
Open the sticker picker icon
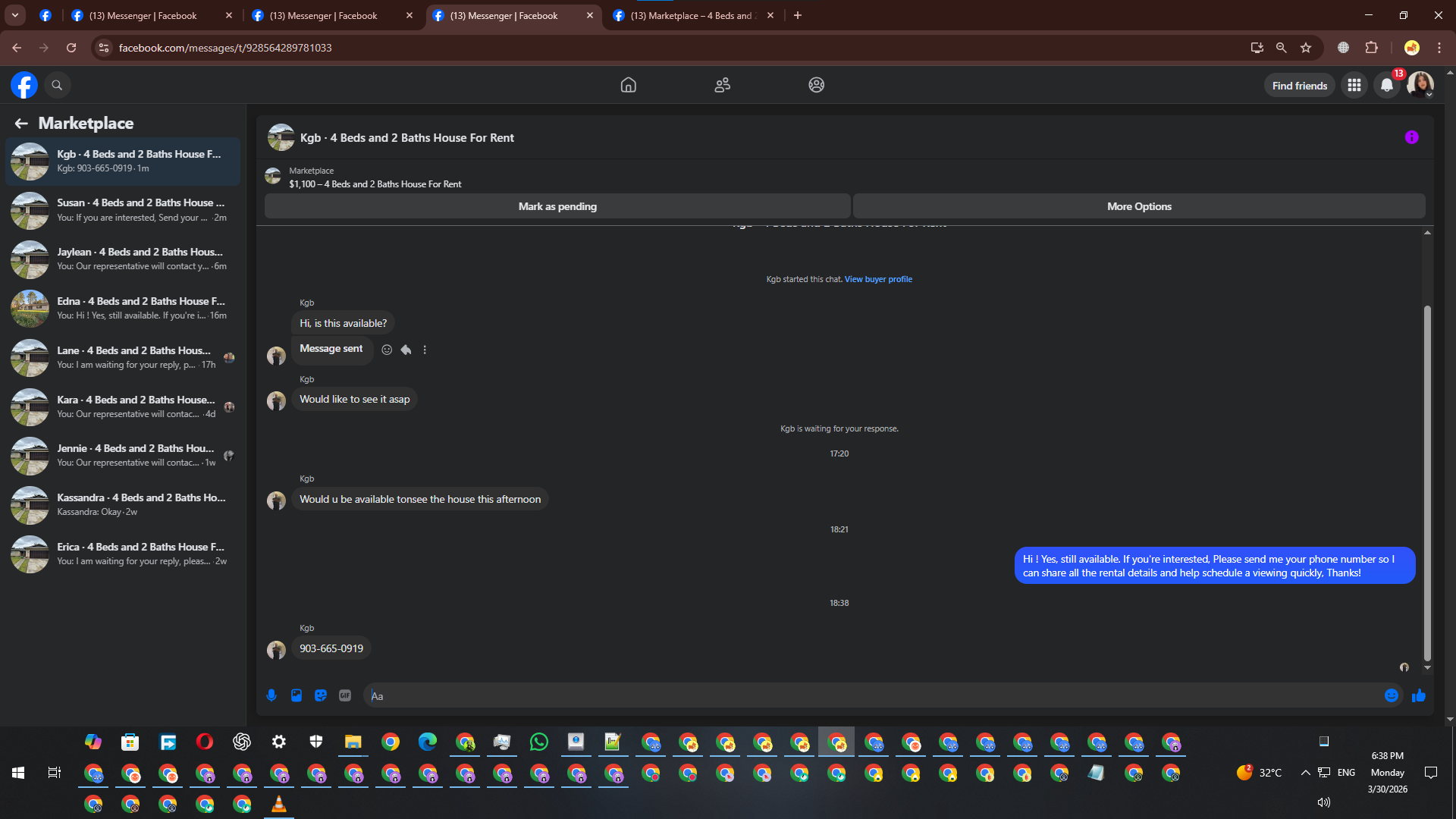[x=321, y=695]
